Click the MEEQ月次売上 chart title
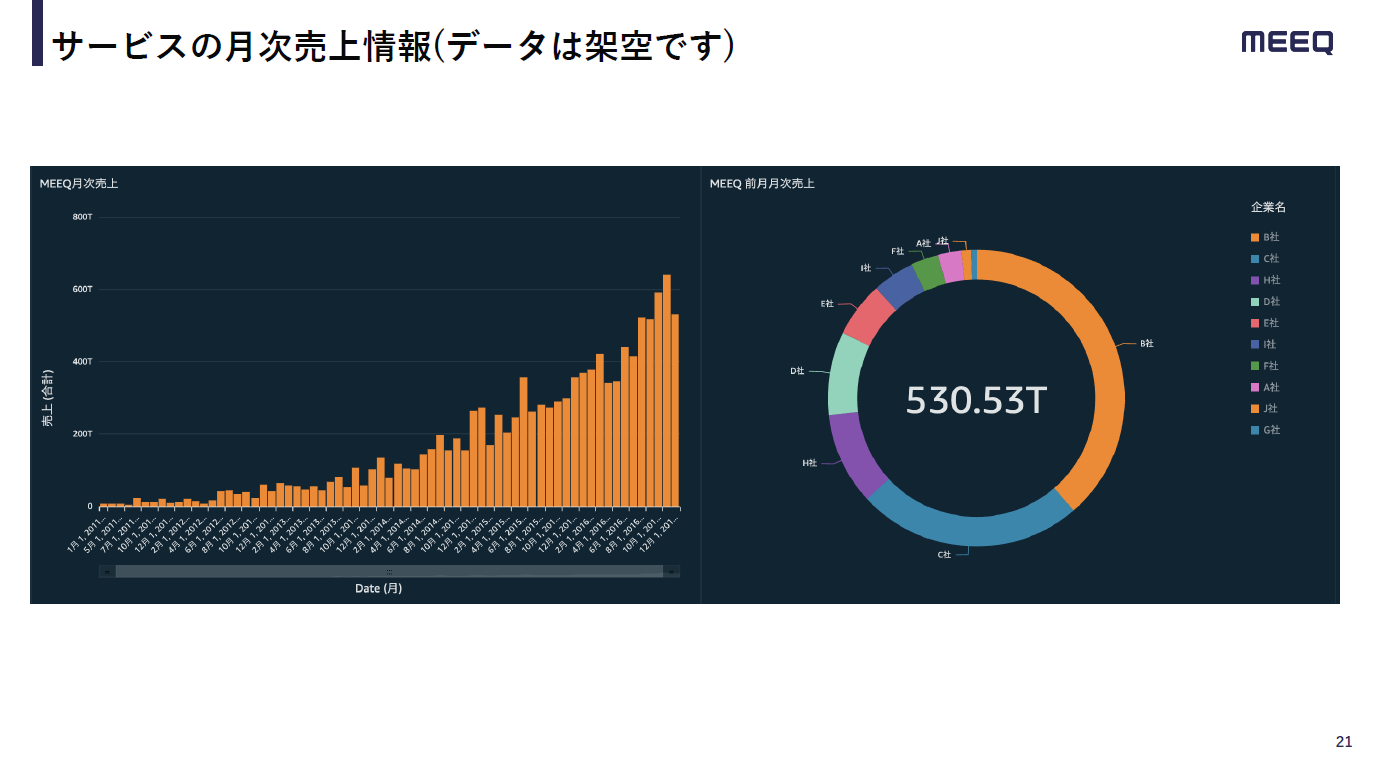The image size is (1374, 764). 79,184
